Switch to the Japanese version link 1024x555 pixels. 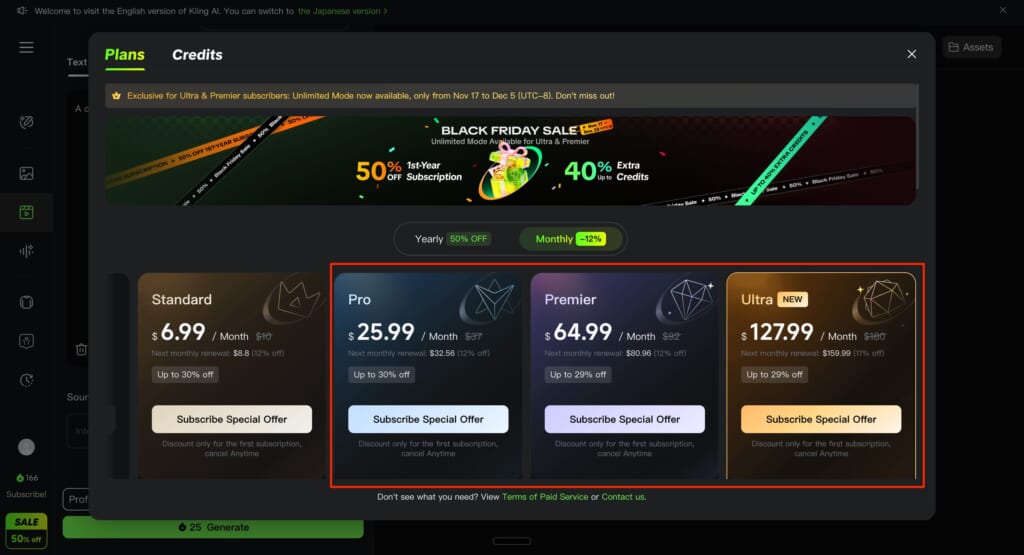(340, 11)
